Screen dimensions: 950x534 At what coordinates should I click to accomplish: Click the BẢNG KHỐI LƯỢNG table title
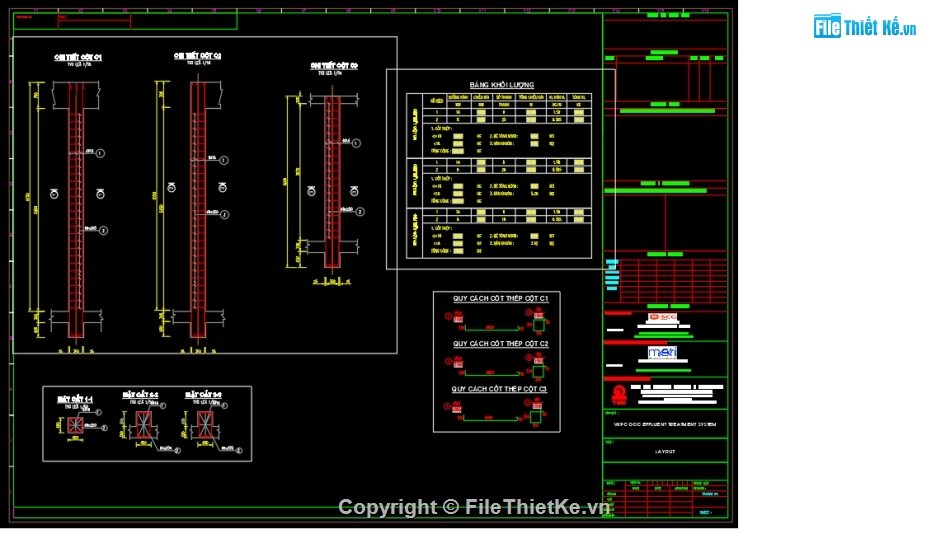pyautogui.click(x=501, y=85)
